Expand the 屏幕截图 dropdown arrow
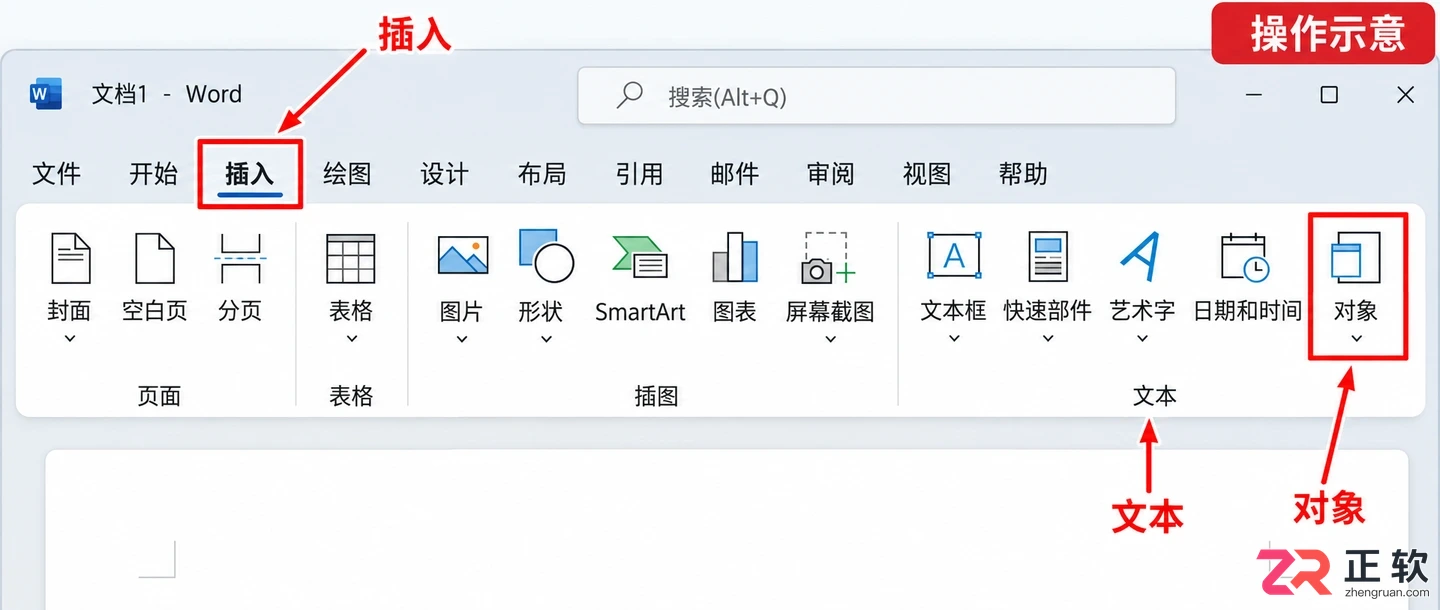Viewport: 1440px width, 610px height. point(830,339)
